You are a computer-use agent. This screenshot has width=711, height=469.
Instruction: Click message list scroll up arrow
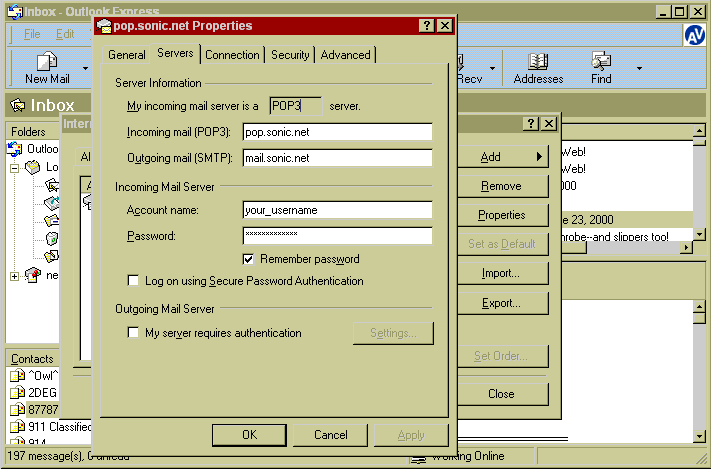[x=699, y=131]
